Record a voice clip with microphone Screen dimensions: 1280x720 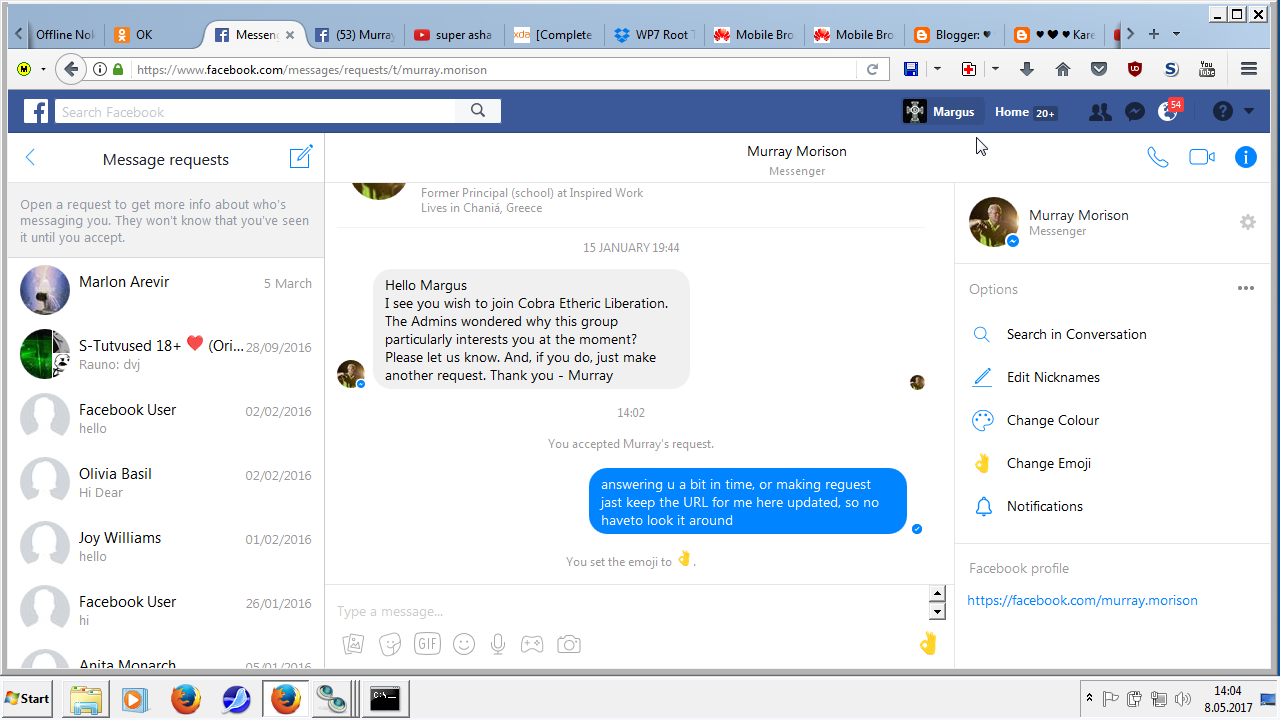498,644
